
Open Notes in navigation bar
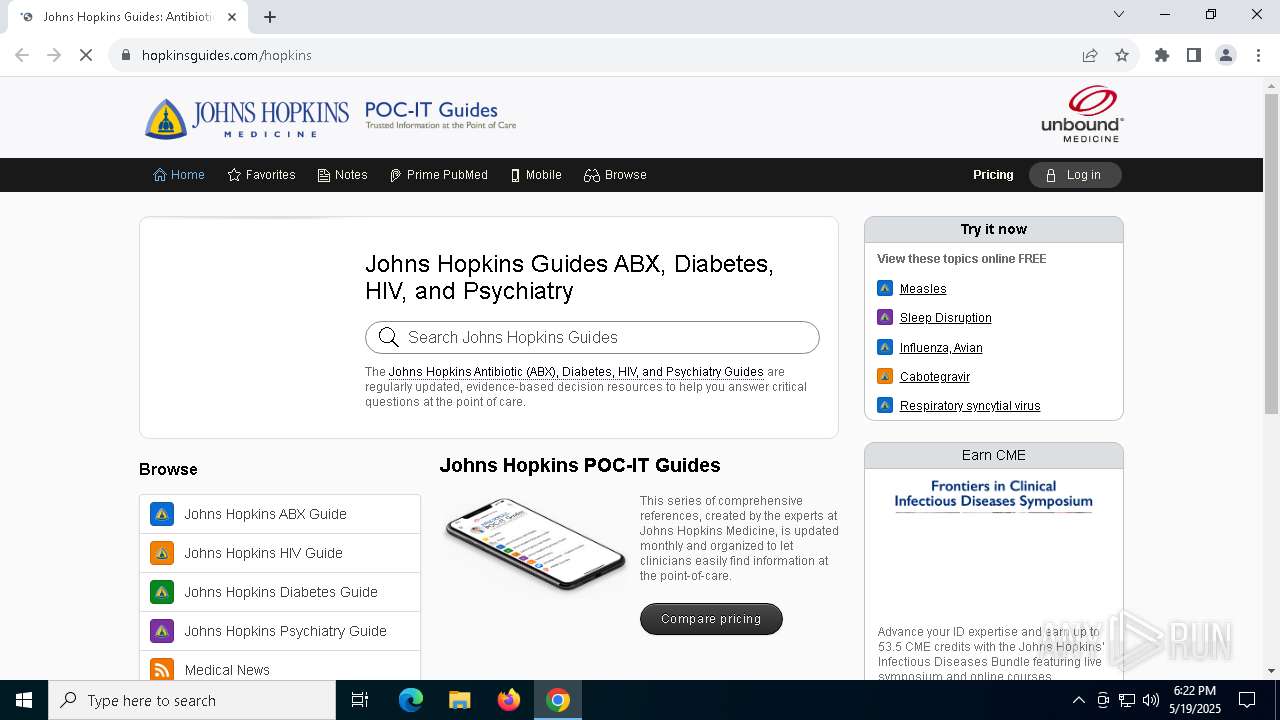[x=343, y=175]
